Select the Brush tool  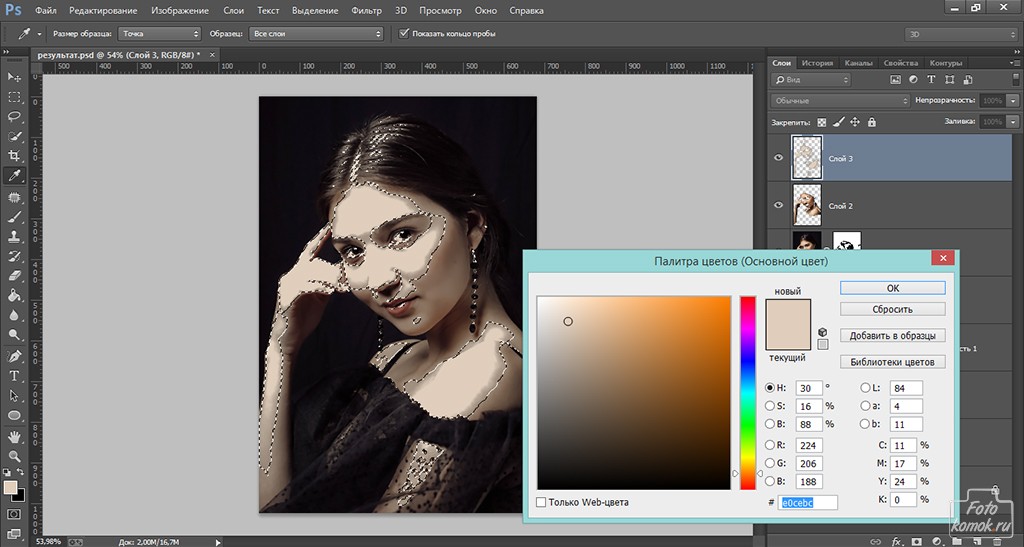(14, 217)
